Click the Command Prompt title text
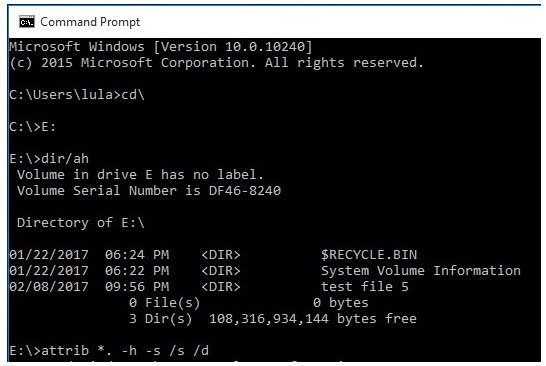 coord(90,22)
